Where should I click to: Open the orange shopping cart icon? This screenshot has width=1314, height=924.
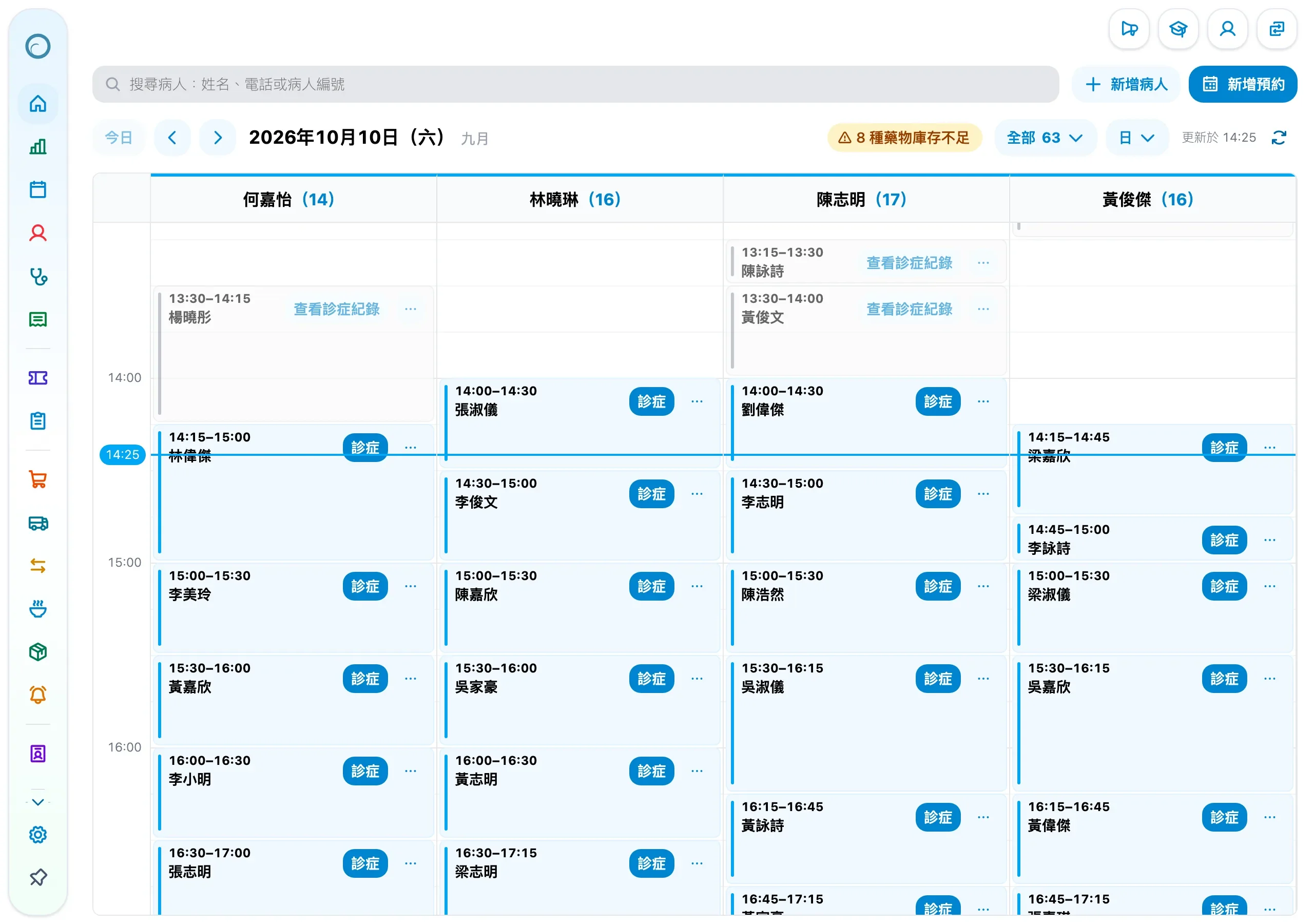click(38, 479)
